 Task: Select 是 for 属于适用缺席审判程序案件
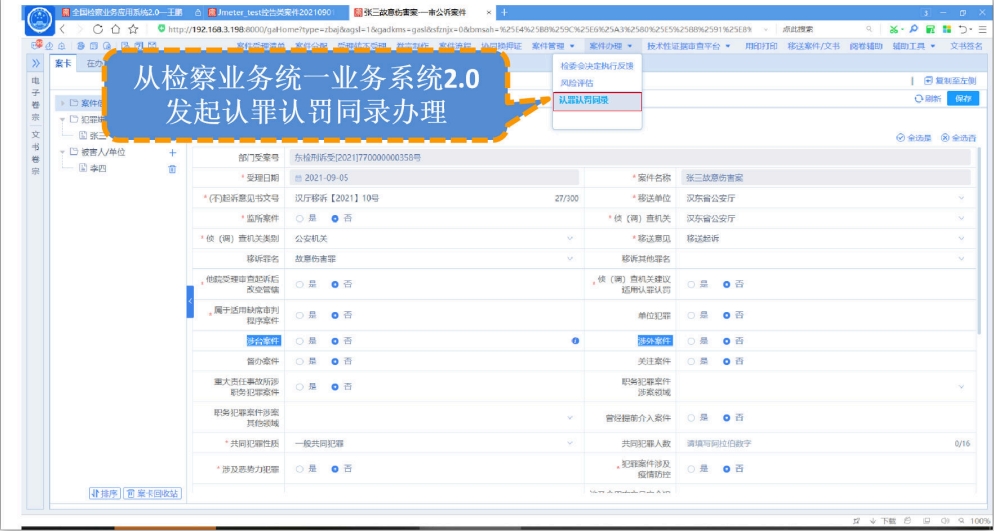300,315
